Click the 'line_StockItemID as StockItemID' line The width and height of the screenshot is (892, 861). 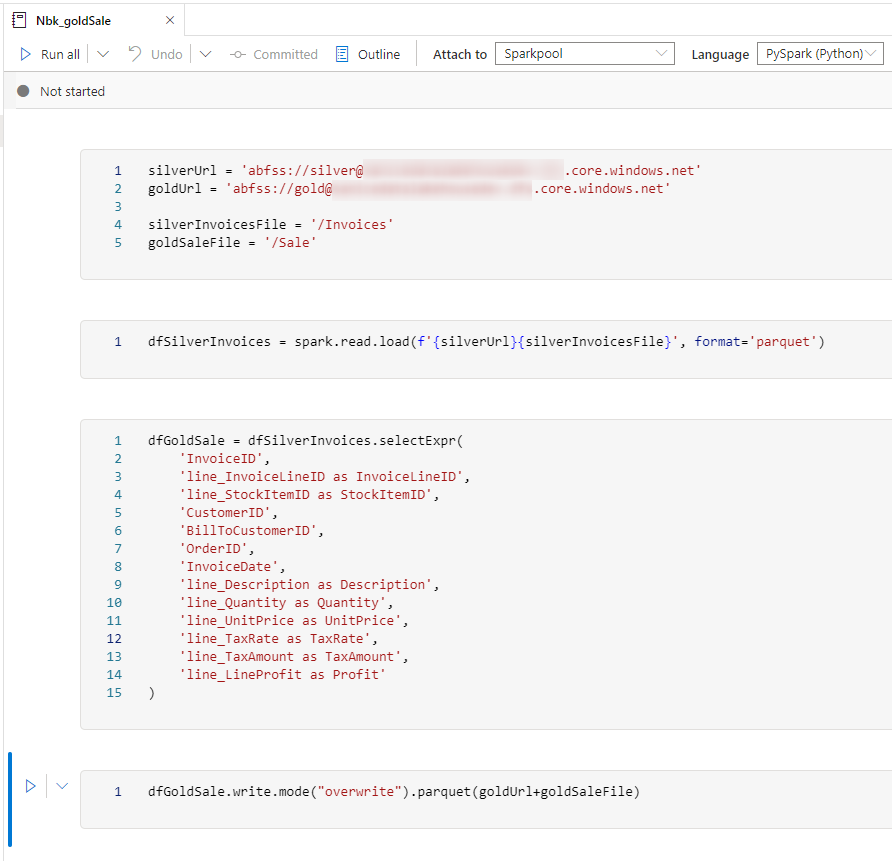309,495
